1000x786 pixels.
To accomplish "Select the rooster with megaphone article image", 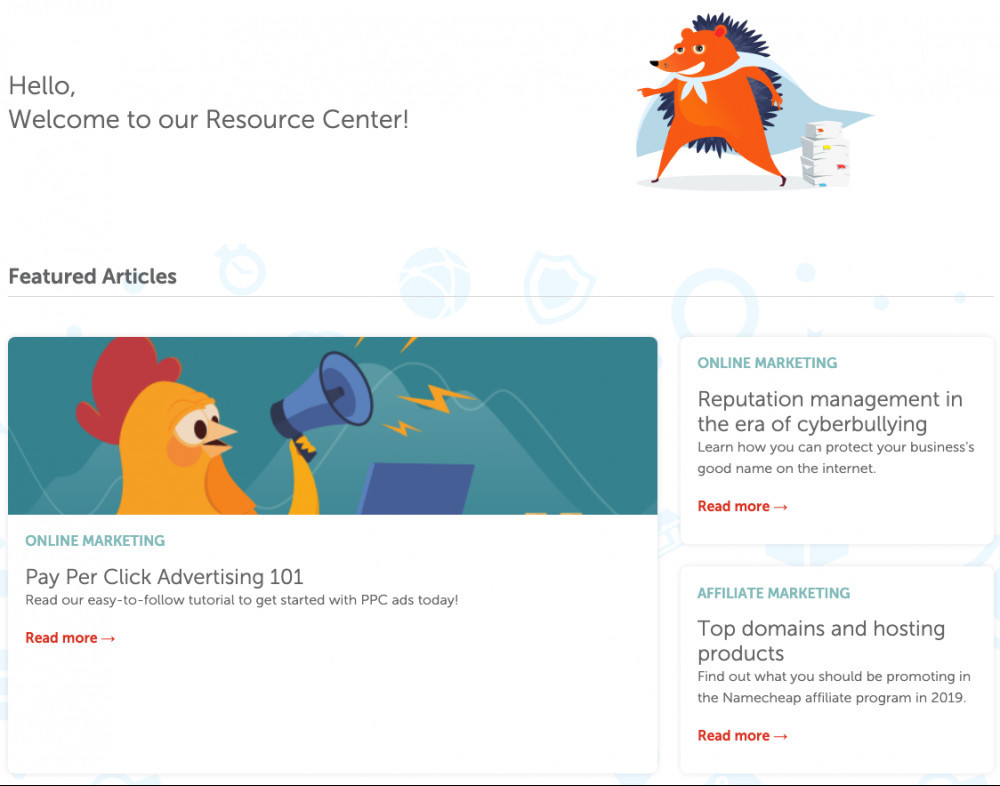I will click(x=332, y=426).
